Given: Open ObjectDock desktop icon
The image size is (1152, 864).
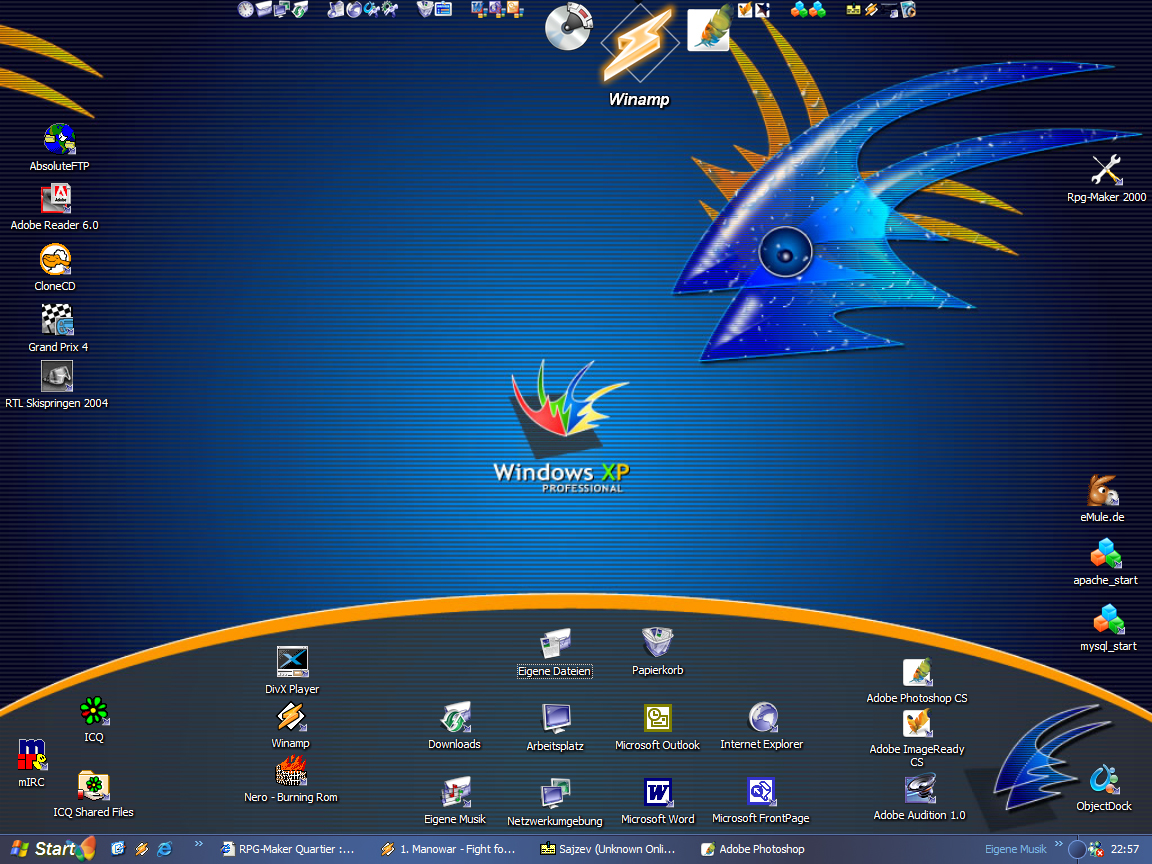Looking at the screenshot, I should (1104, 780).
